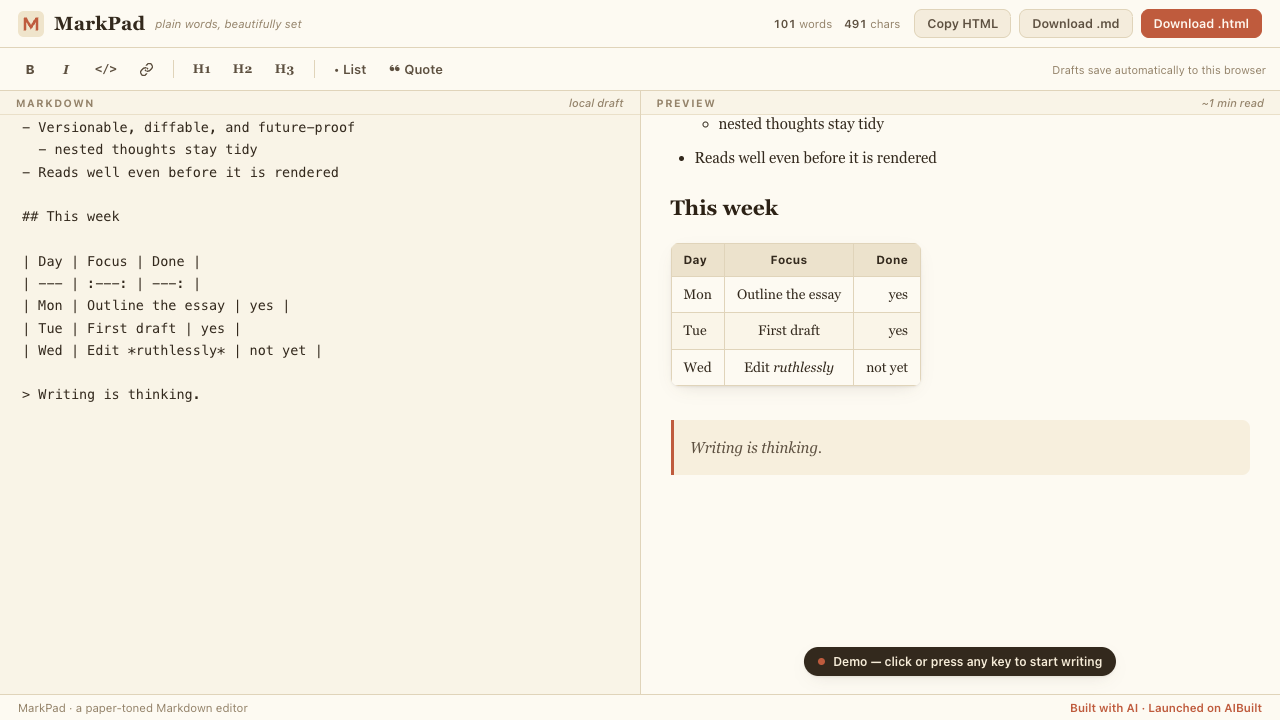Click the 'Edit ruthlessly' preview table cell

(x=789, y=367)
